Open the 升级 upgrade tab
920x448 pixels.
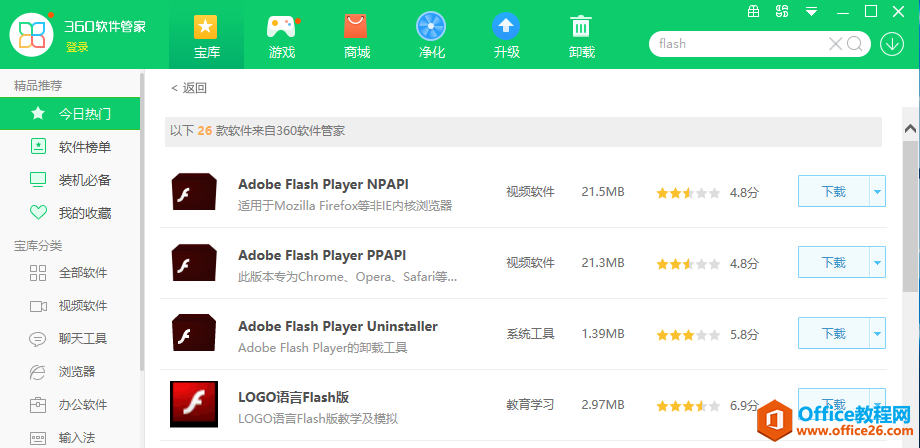[506, 35]
